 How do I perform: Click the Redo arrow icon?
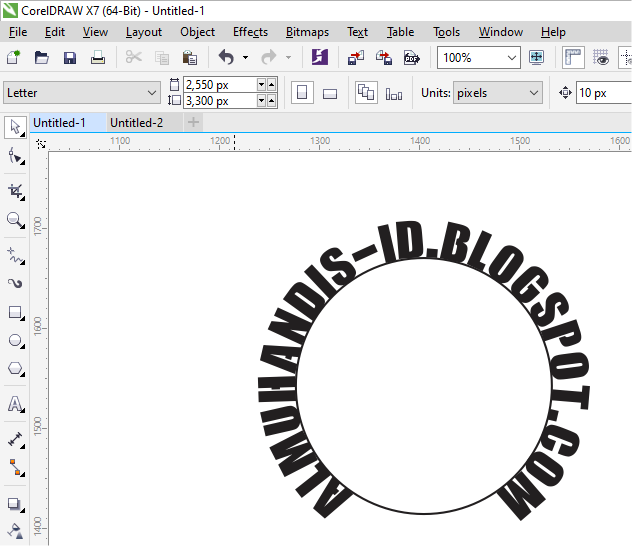269,58
